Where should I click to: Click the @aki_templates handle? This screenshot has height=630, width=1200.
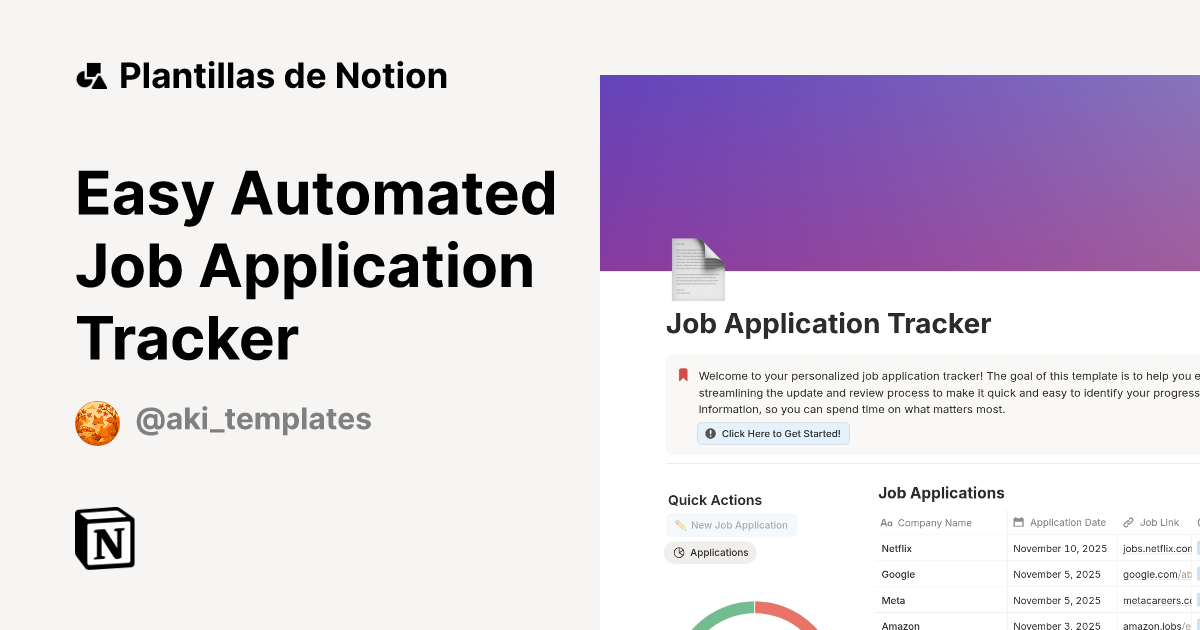coord(253,419)
